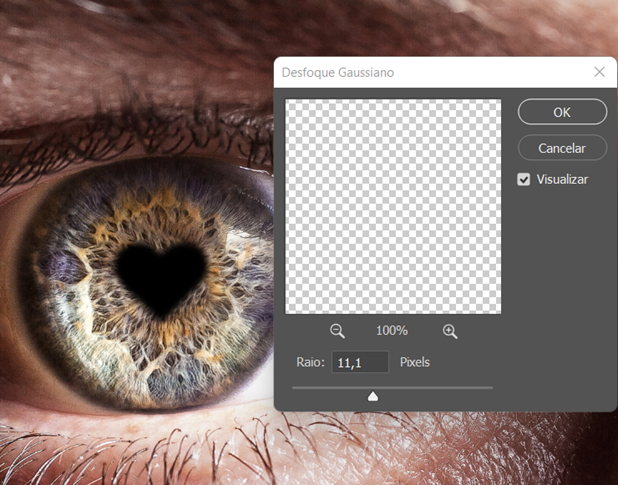This screenshot has height=485, width=618.
Task: Click the heart-shaped pupil in the image
Action: click(162, 278)
